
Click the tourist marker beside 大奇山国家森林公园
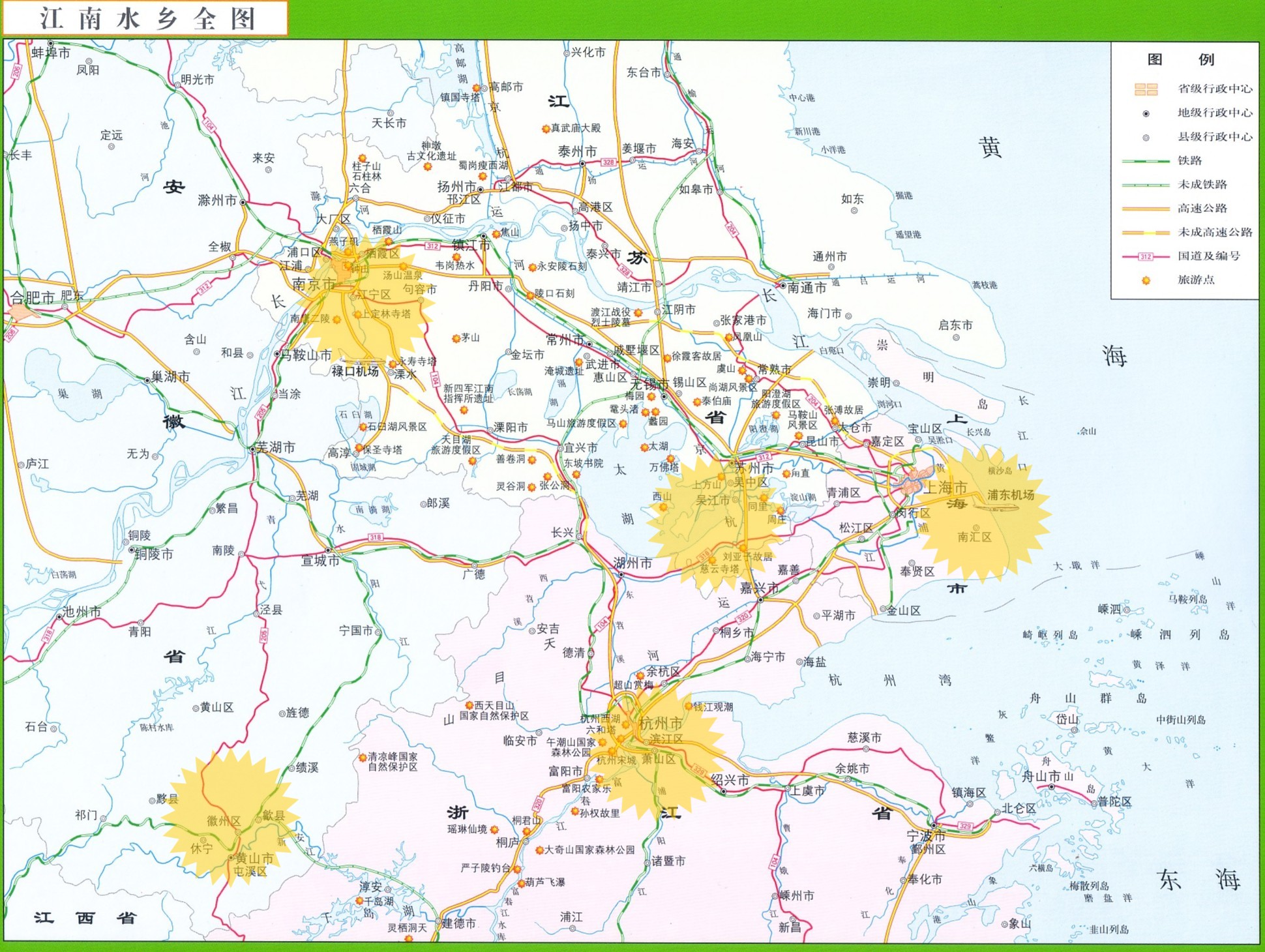539,850
